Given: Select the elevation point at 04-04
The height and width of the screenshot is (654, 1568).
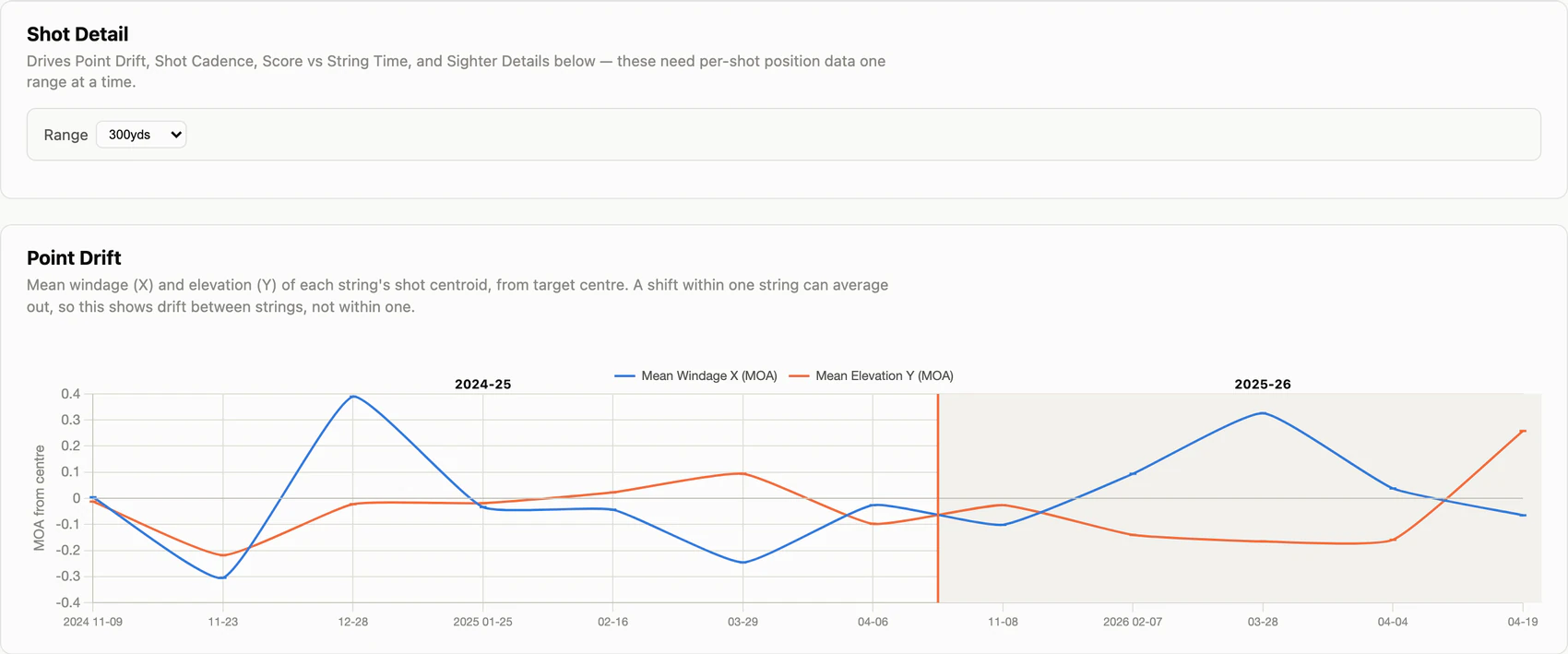Looking at the screenshot, I should [x=1393, y=540].
